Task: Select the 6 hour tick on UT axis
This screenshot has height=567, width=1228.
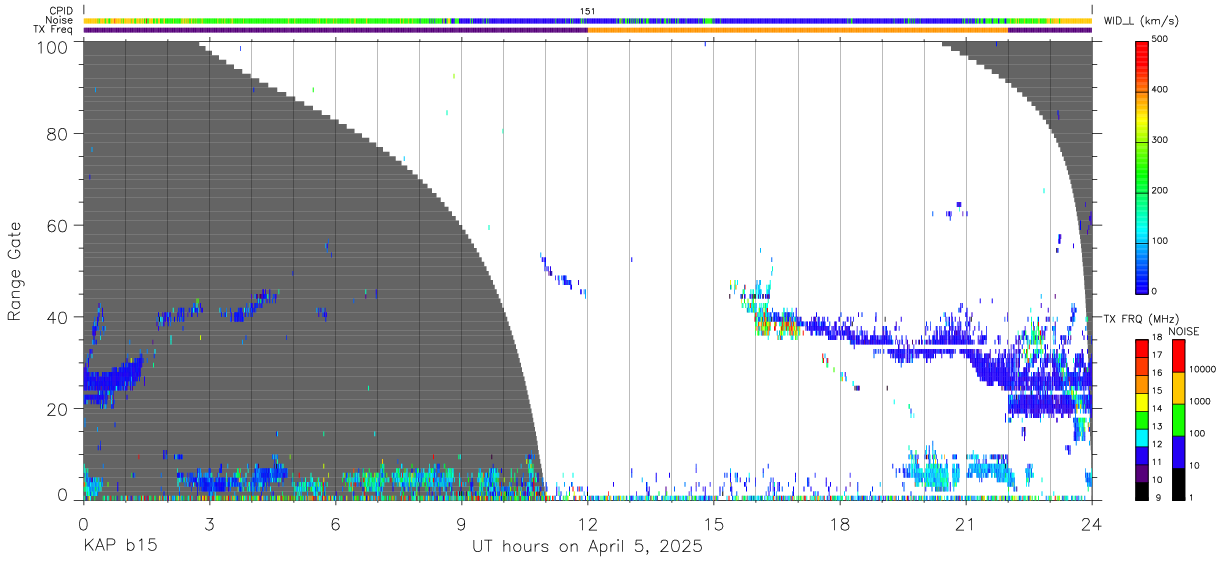Action: (335, 523)
